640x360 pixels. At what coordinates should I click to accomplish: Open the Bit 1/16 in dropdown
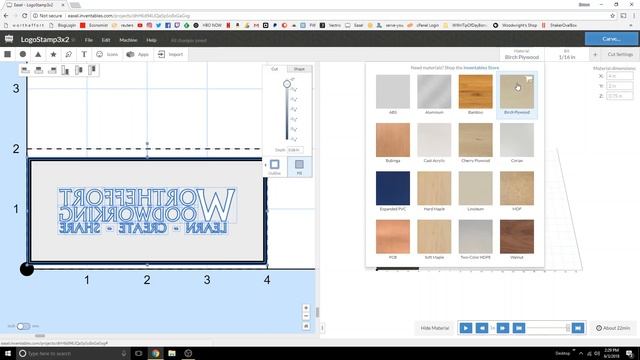tap(567, 54)
